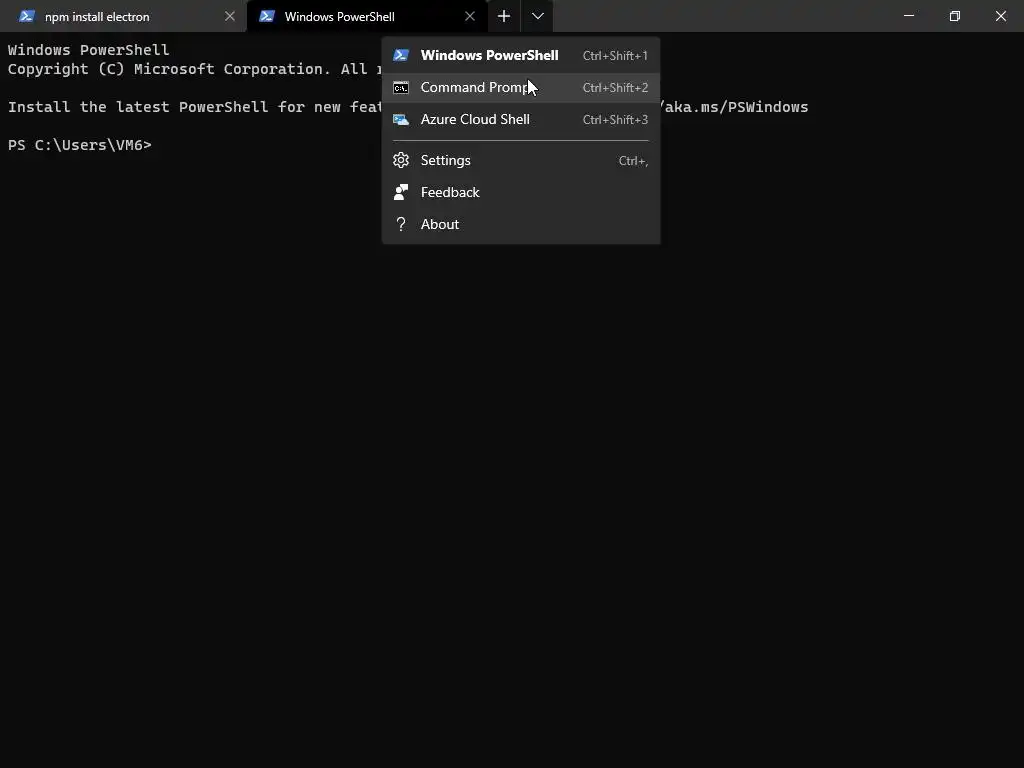Open a new Windows PowerShell profile from menu

[521, 56]
